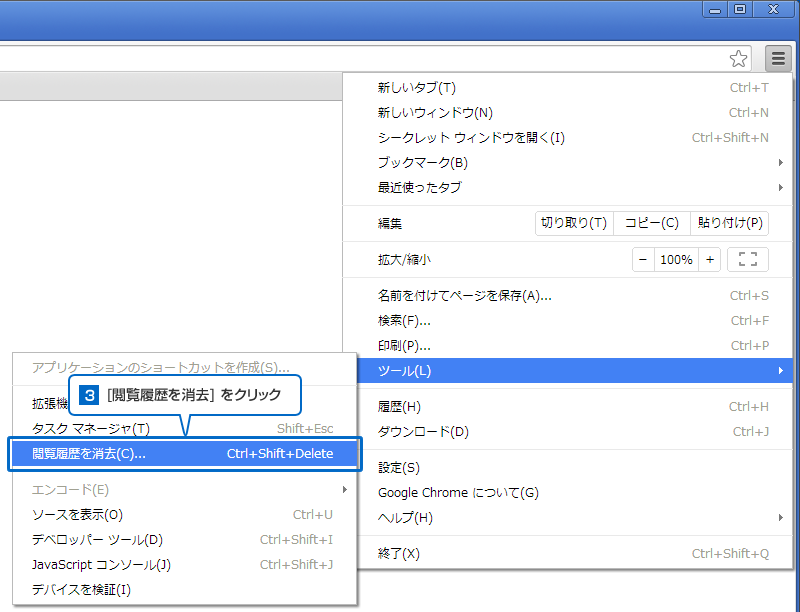
Task: Select デベロッパー ツール(D) option
Action: tap(98, 540)
